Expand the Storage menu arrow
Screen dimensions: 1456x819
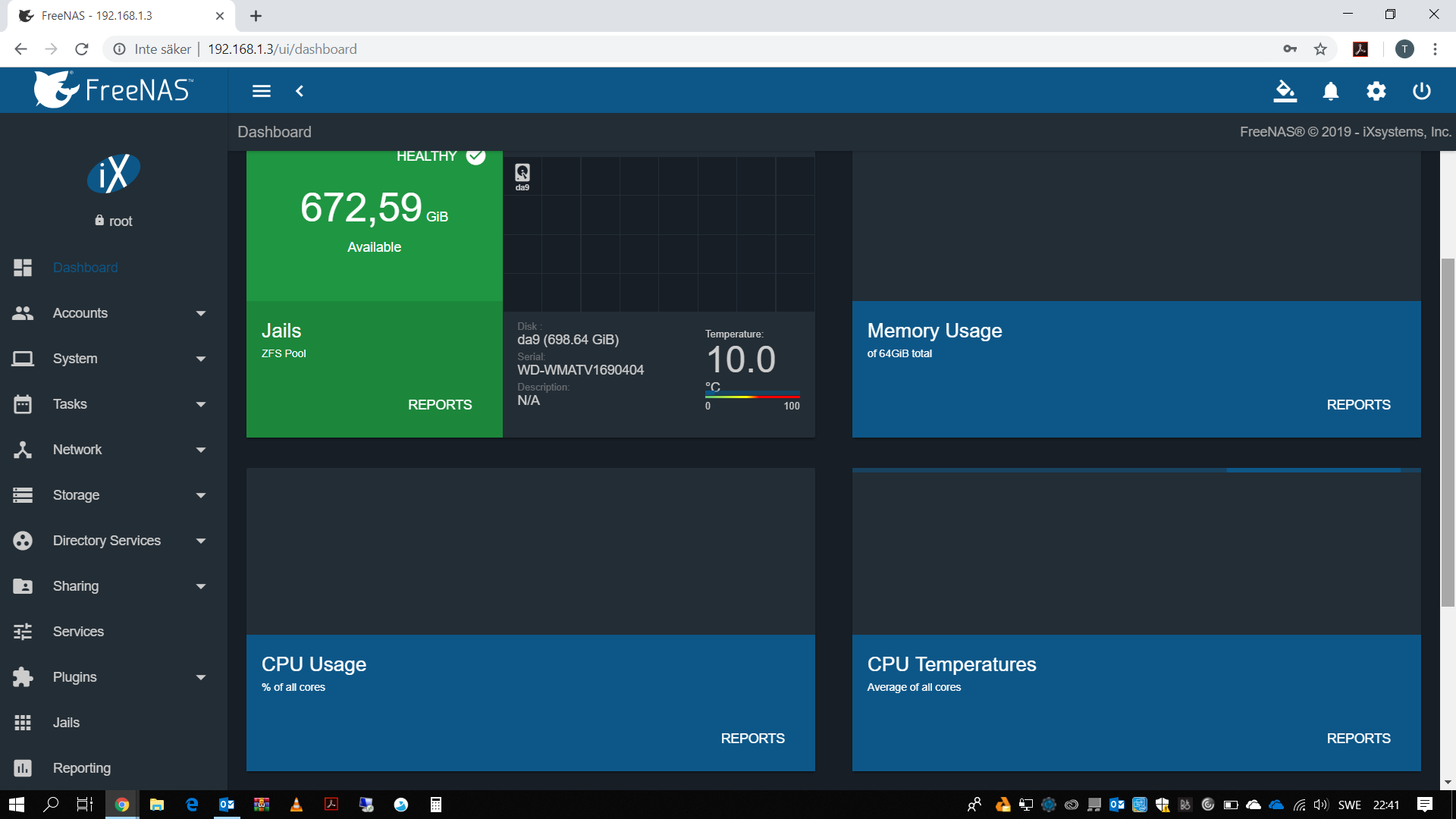pos(201,495)
